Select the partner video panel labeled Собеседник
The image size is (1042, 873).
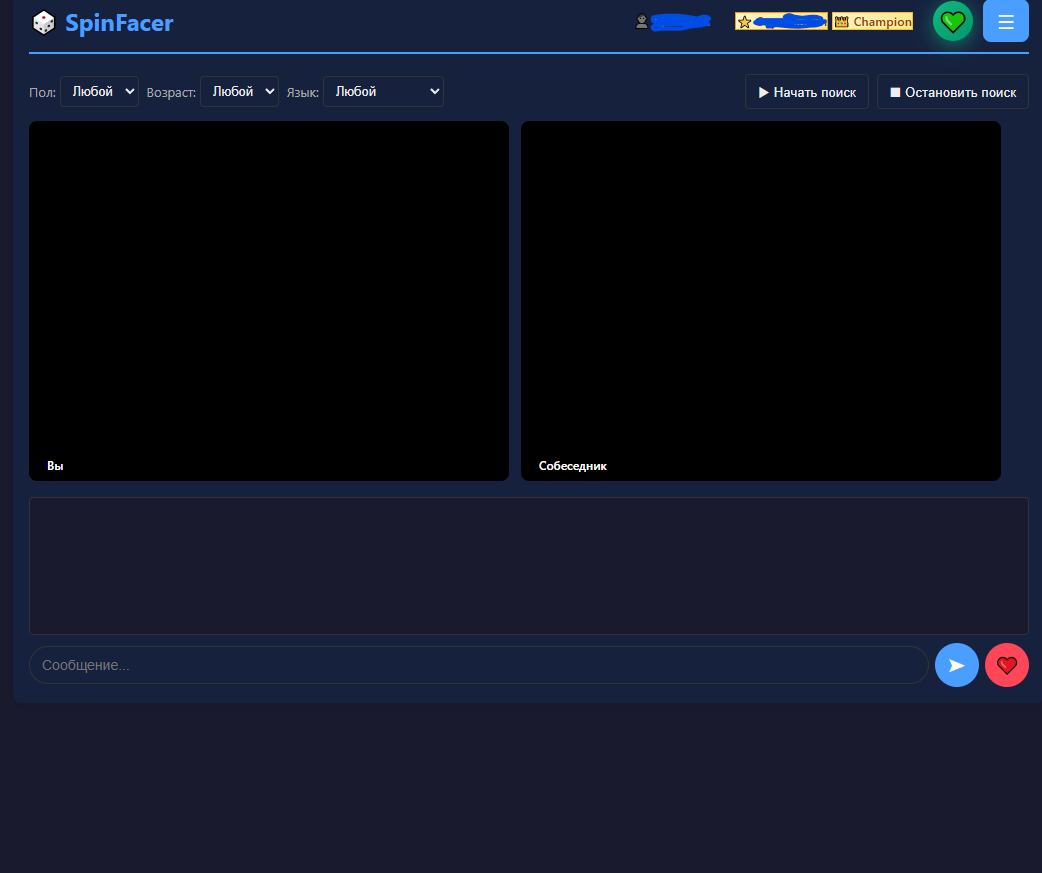tap(760, 300)
